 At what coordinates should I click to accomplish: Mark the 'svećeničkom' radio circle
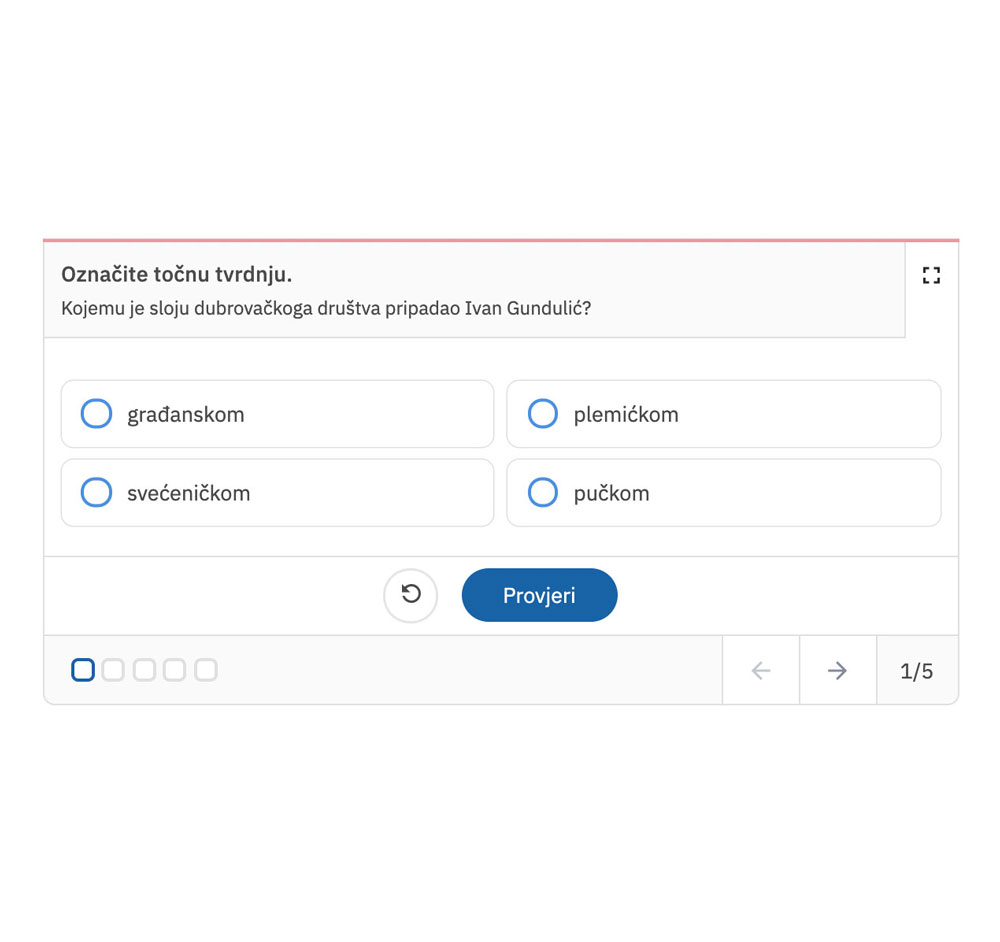[96, 493]
